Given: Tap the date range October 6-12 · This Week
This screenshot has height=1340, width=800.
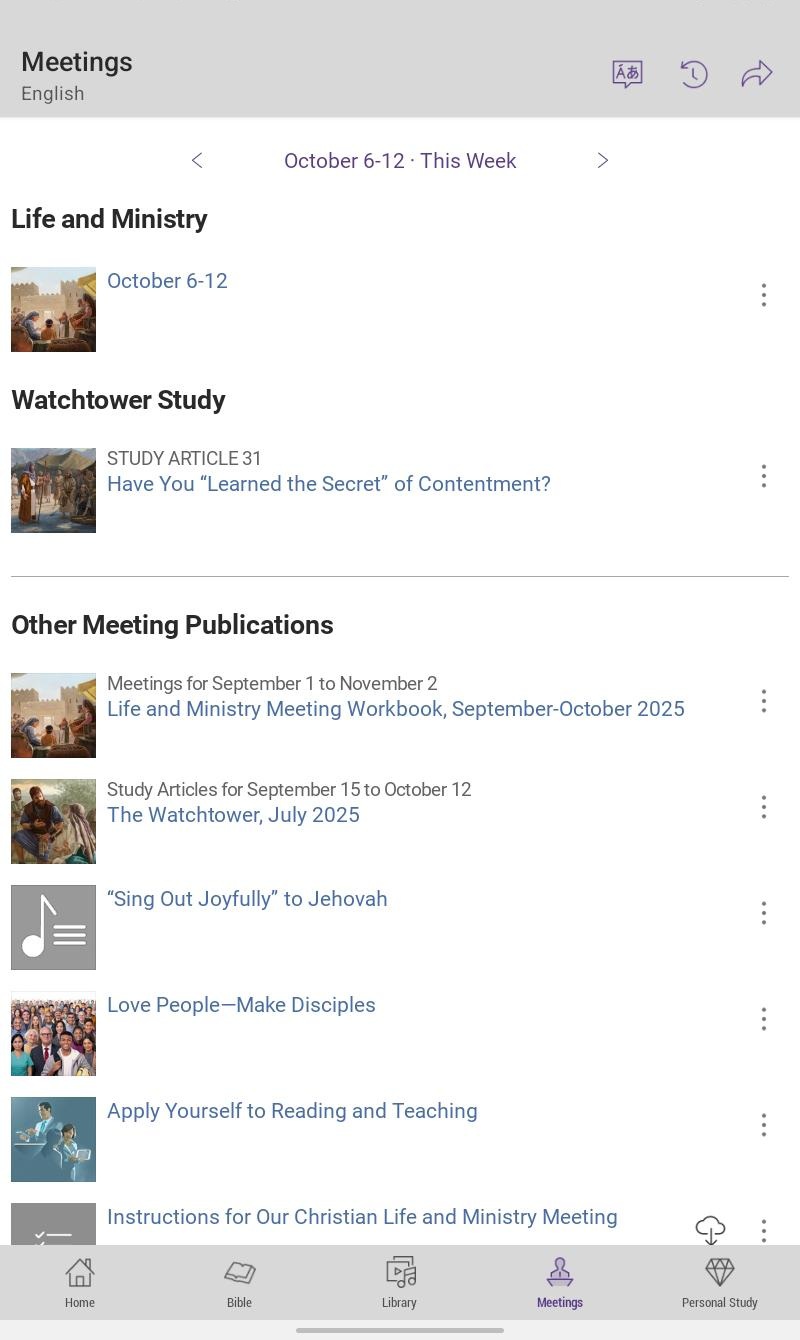Looking at the screenshot, I should pyautogui.click(x=400, y=161).
